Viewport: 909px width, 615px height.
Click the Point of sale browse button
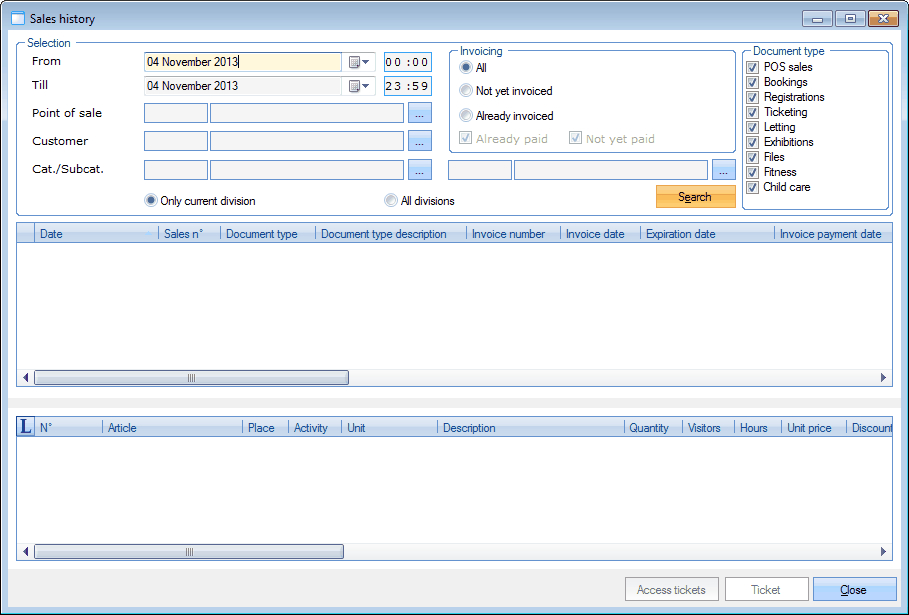[420, 113]
